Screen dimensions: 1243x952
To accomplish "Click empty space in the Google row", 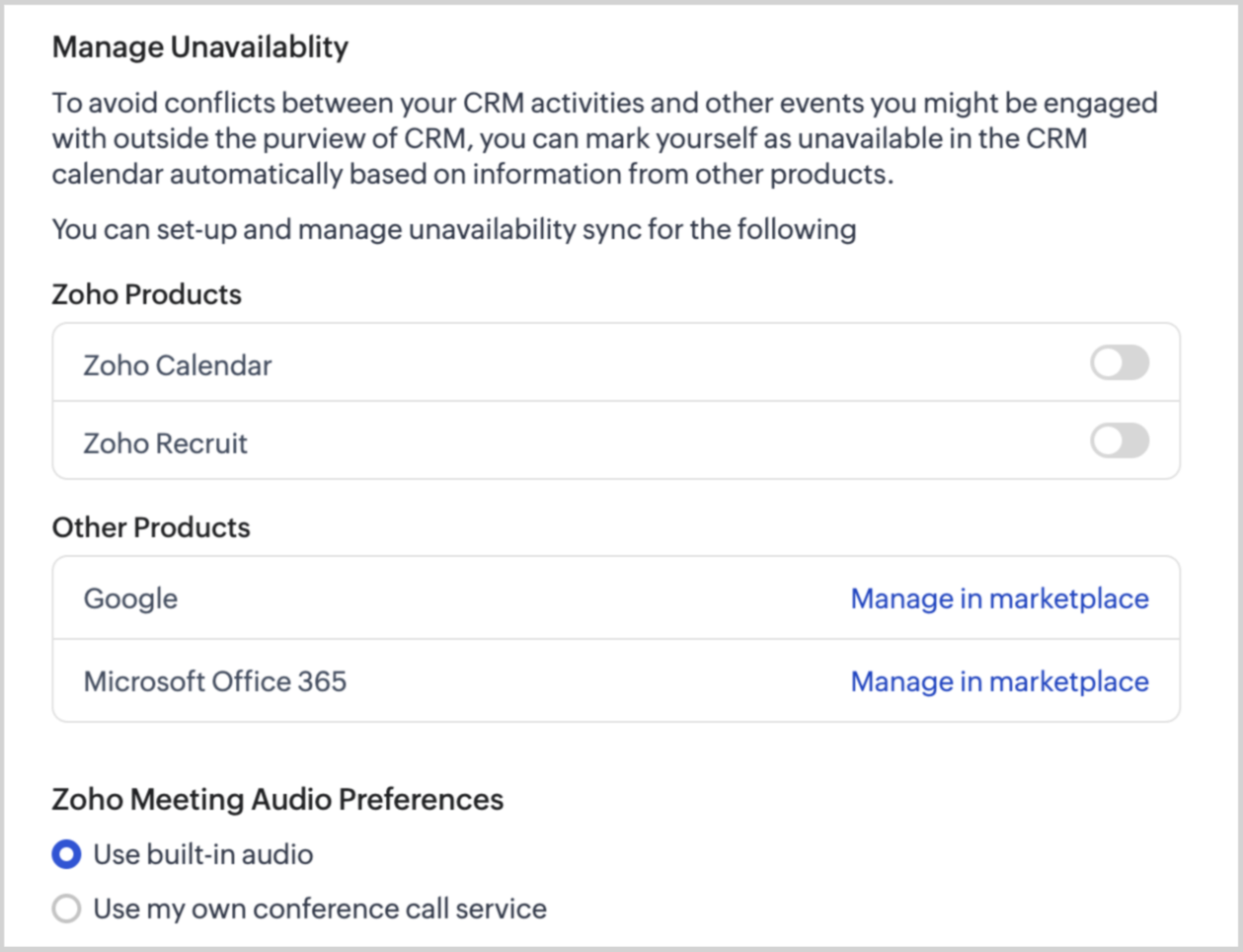I will (513, 598).
